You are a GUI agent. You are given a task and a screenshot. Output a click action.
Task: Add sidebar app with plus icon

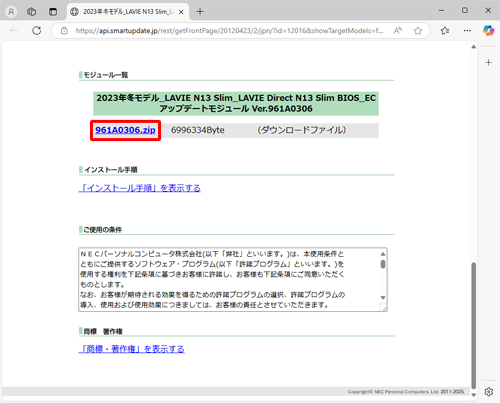[488, 62]
